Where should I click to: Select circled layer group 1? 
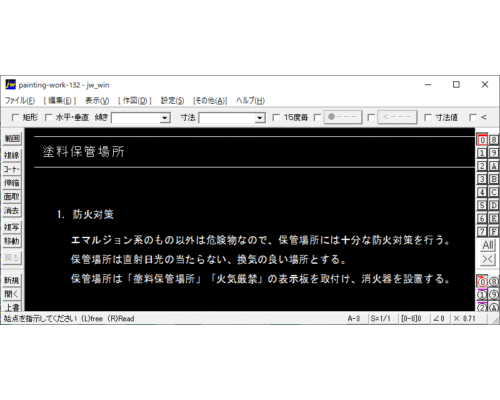(482, 295)
